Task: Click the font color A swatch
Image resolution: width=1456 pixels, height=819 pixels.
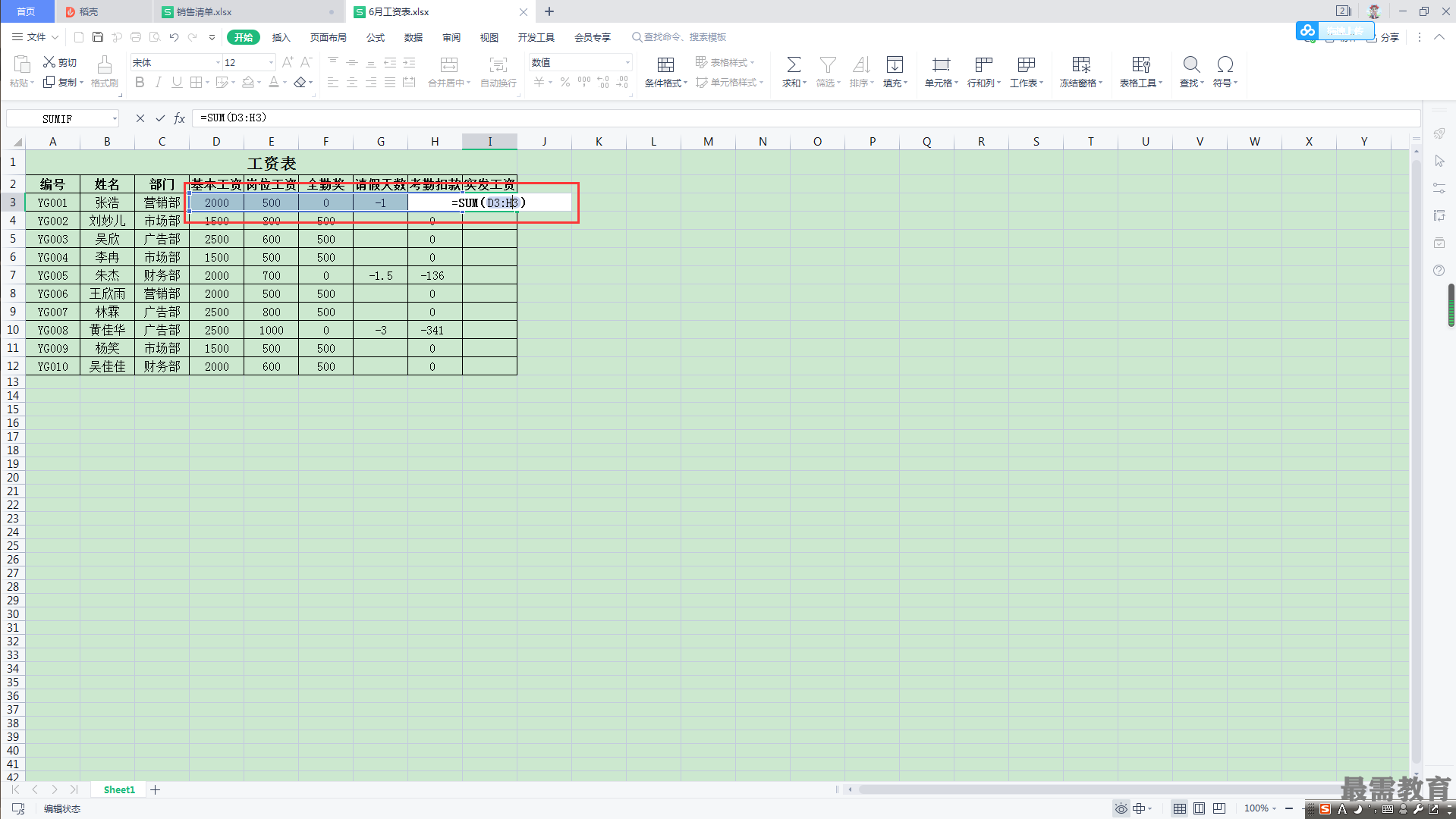Action: click(x=274, y=82)
